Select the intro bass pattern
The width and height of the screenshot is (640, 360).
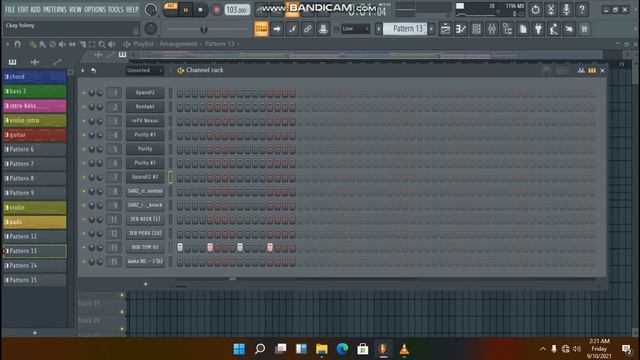[35, 106]
